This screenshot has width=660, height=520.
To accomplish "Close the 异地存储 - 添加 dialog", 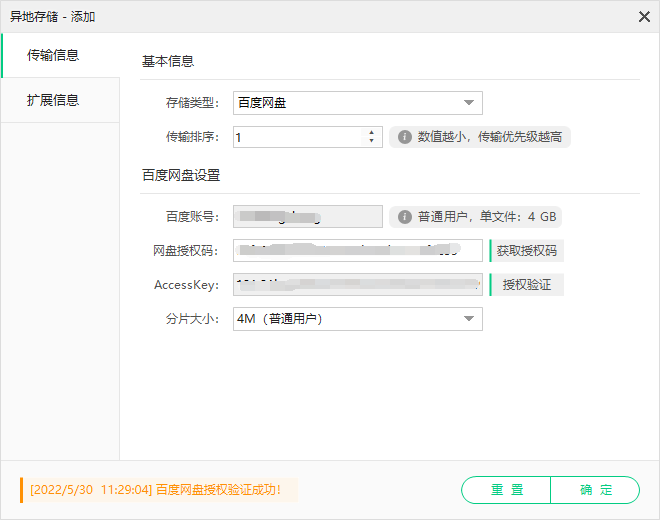I will [644, 17].
